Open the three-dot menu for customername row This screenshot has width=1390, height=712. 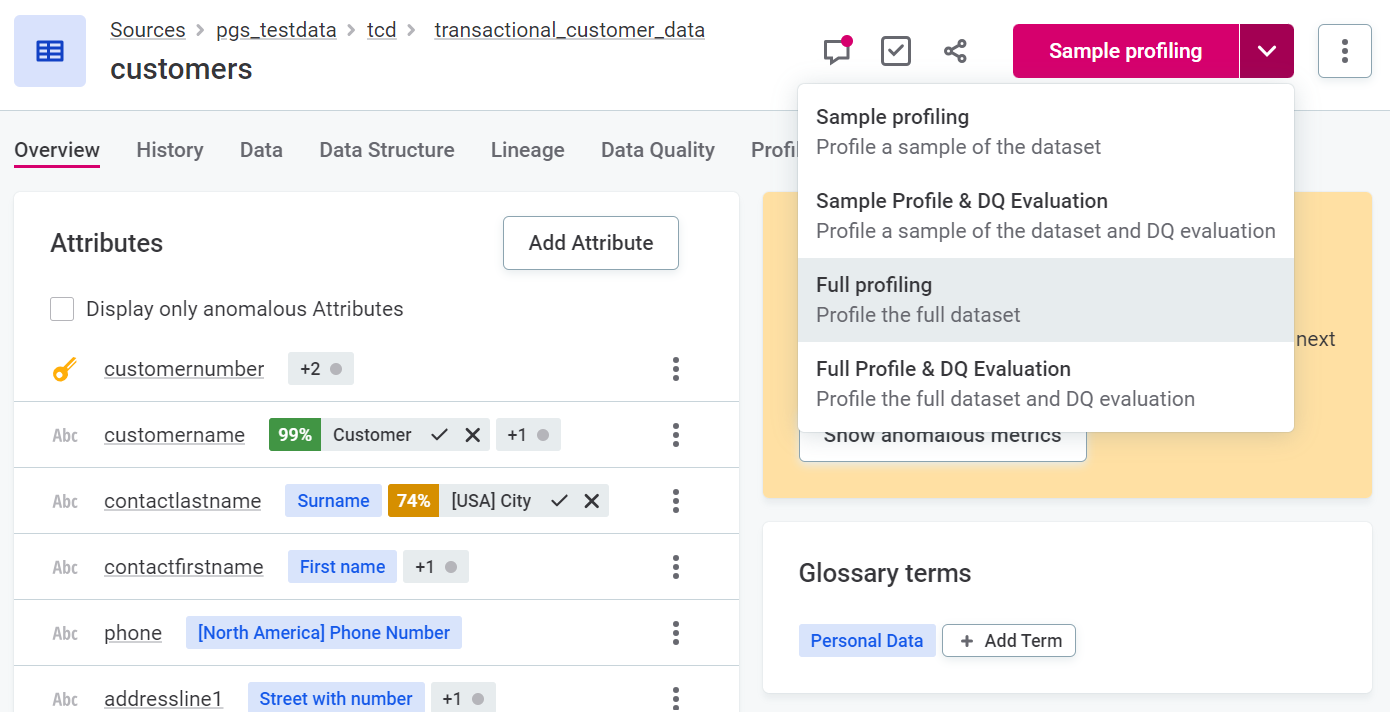point(676,435)
